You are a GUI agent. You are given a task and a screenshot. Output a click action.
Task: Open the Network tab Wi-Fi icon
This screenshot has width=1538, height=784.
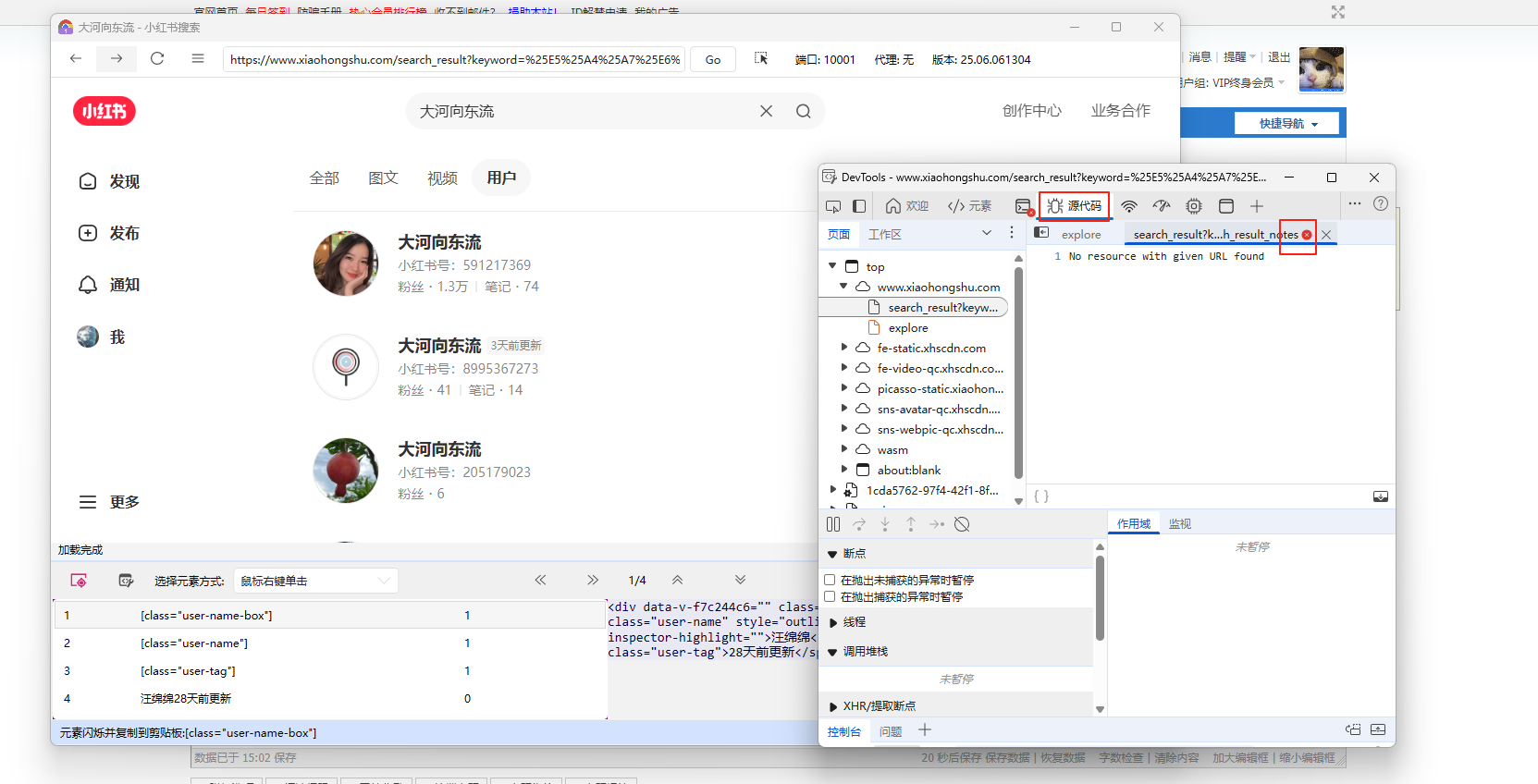click(1128, 206)
